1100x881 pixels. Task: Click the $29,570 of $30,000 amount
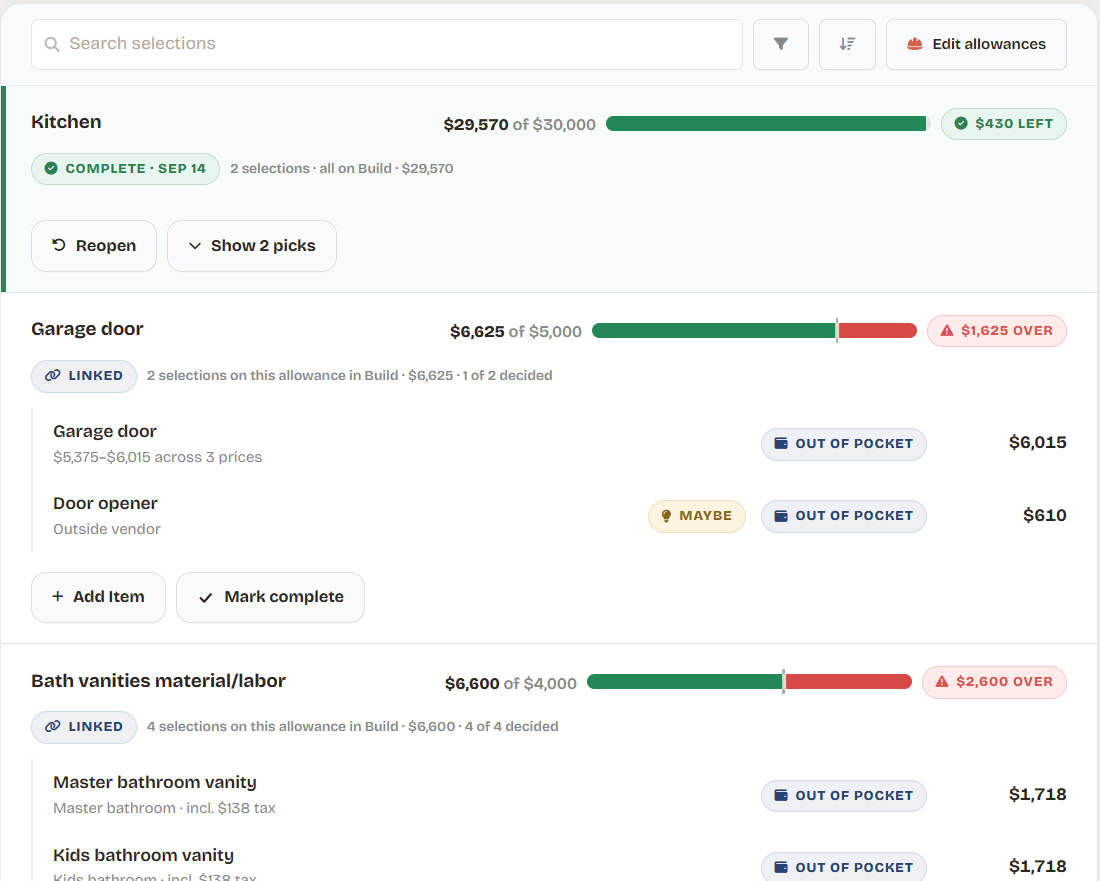coord(519,125)
